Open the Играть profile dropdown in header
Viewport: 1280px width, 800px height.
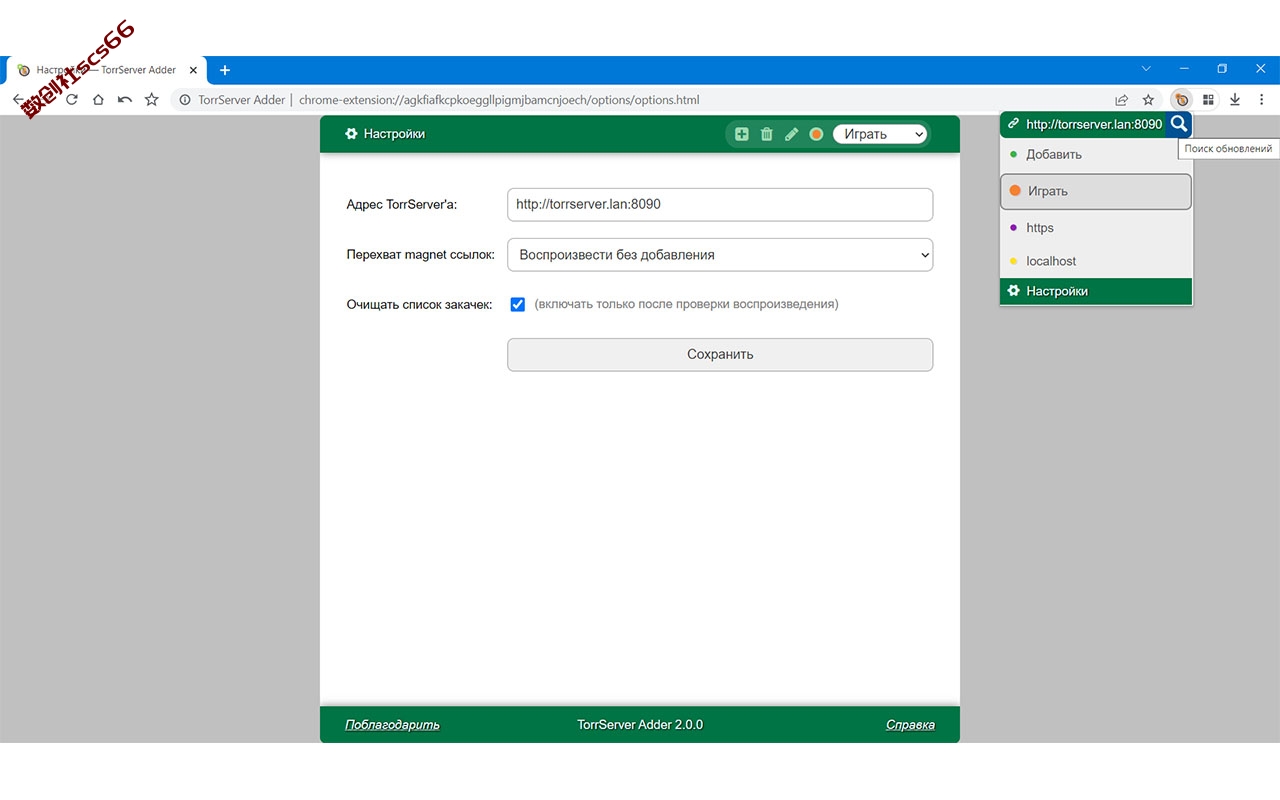pos(880,134)
